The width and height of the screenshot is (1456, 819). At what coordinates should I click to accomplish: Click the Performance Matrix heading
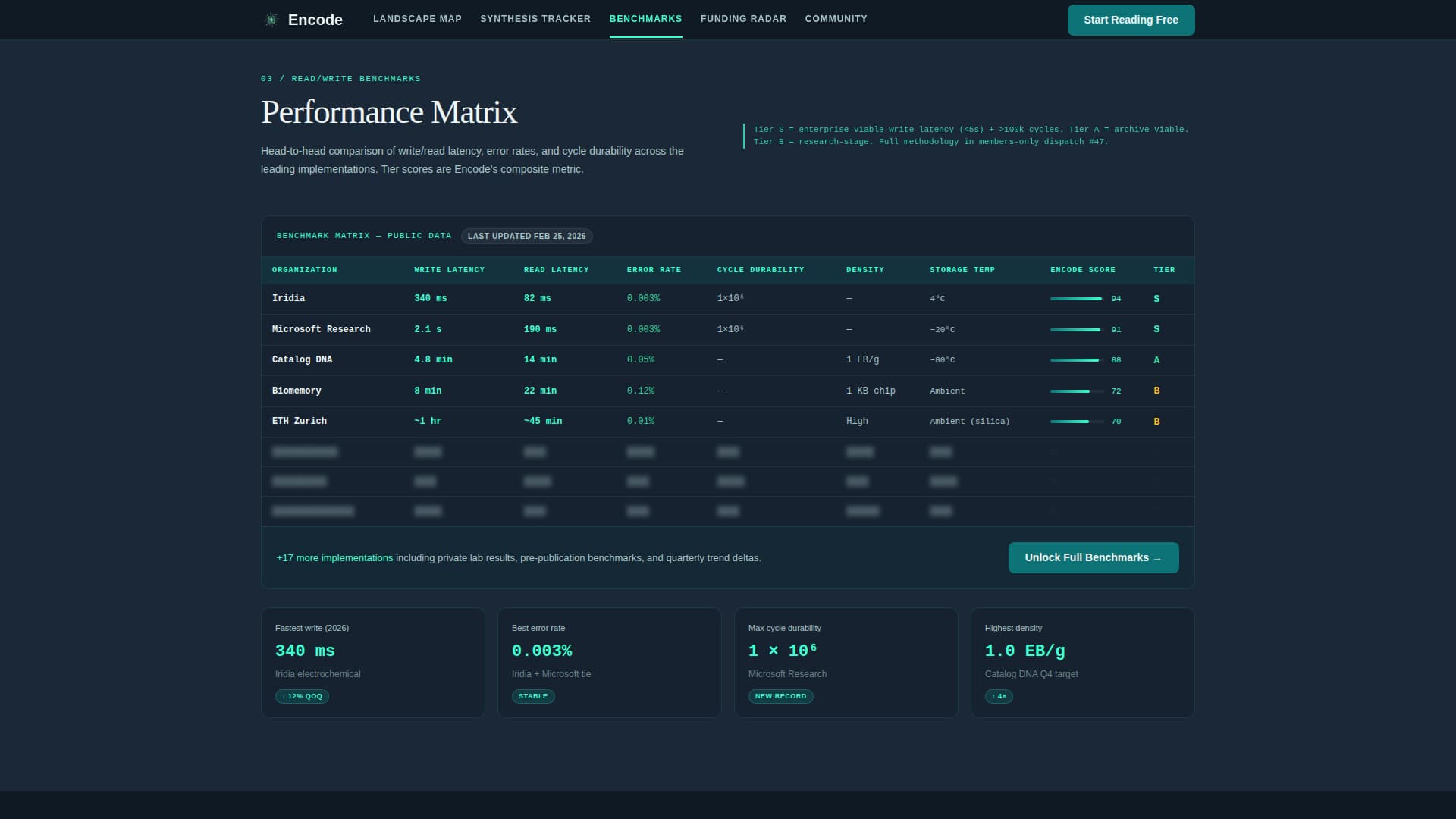point(389,112)
